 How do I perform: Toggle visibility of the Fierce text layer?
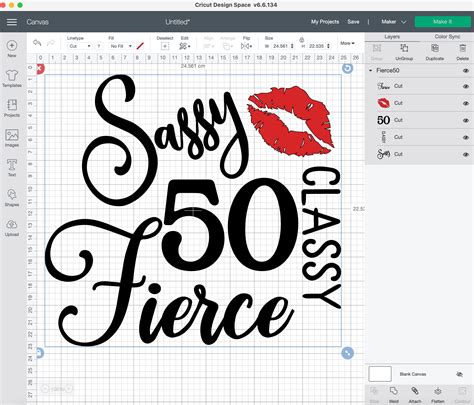tap(466, 86)
